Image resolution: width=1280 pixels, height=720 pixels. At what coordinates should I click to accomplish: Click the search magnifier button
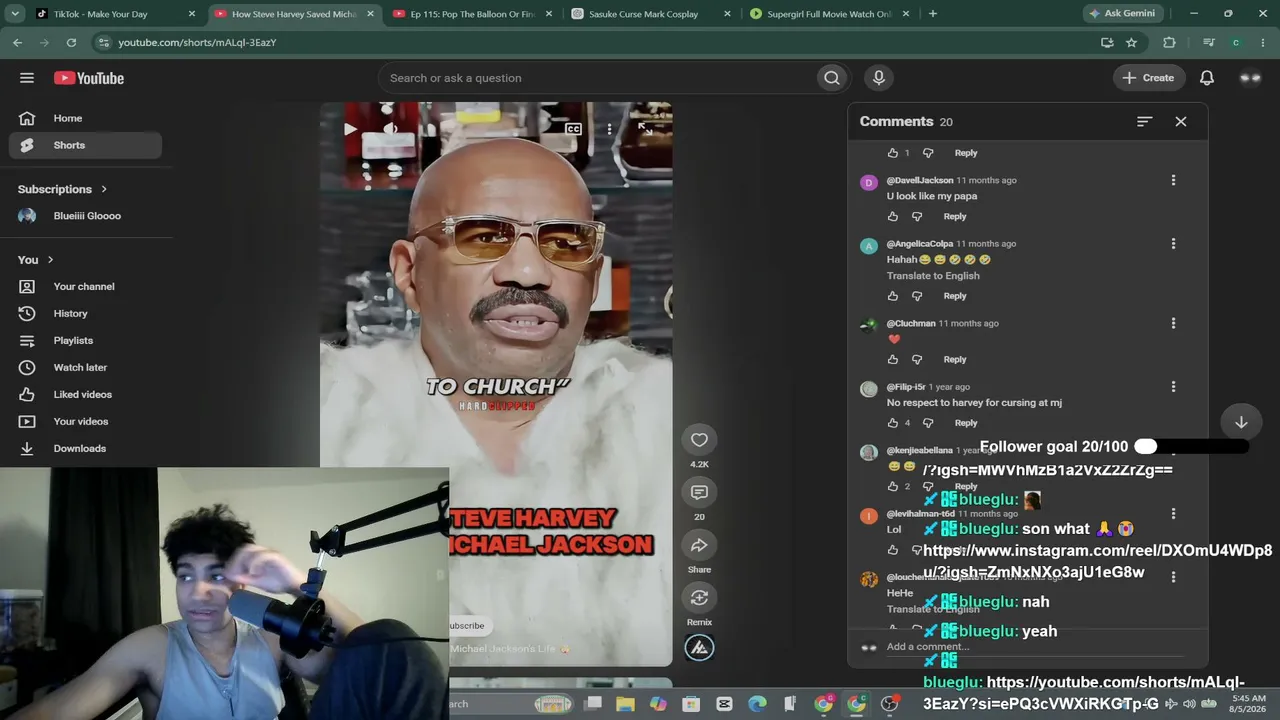(831, 78)
